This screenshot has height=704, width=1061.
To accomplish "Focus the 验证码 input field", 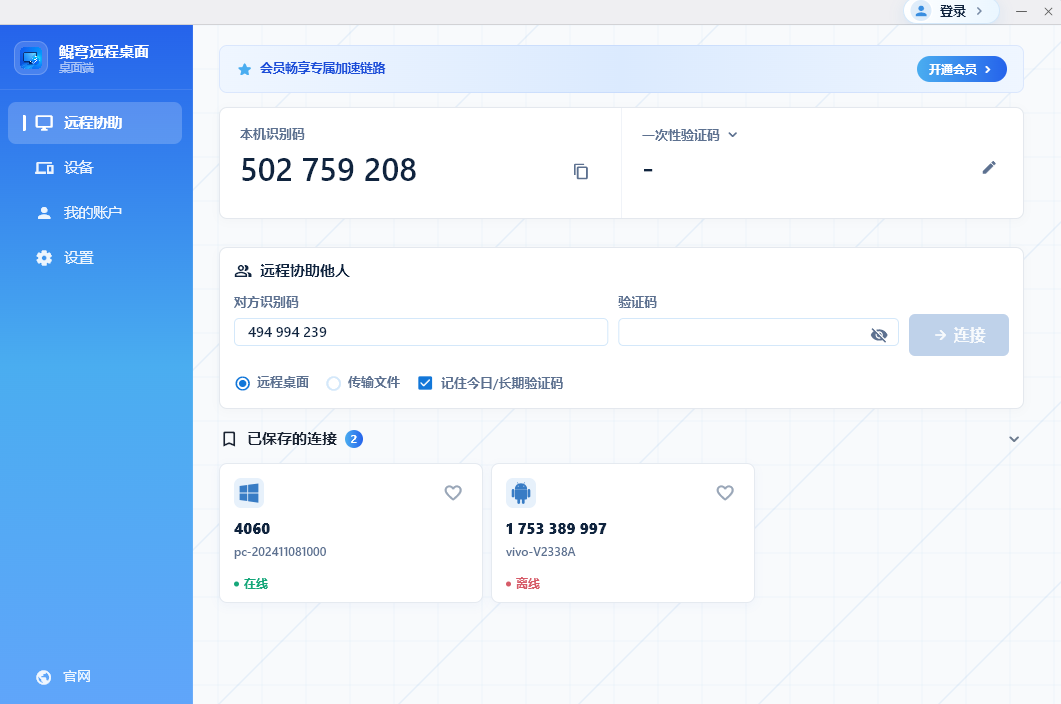I will pos(758,332).
